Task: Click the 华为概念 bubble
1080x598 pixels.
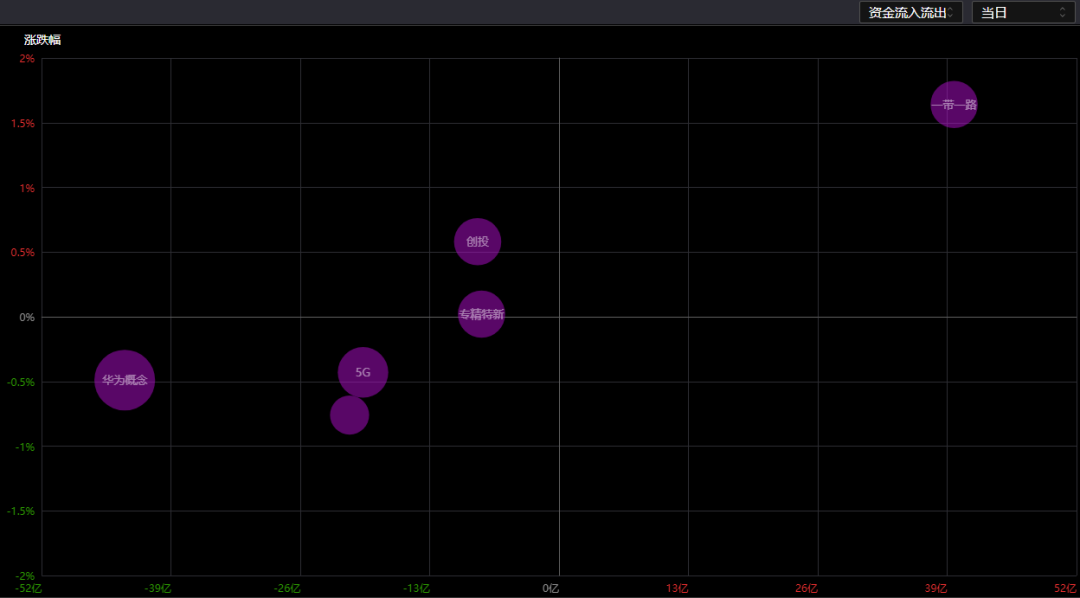Action: [125, 380]
